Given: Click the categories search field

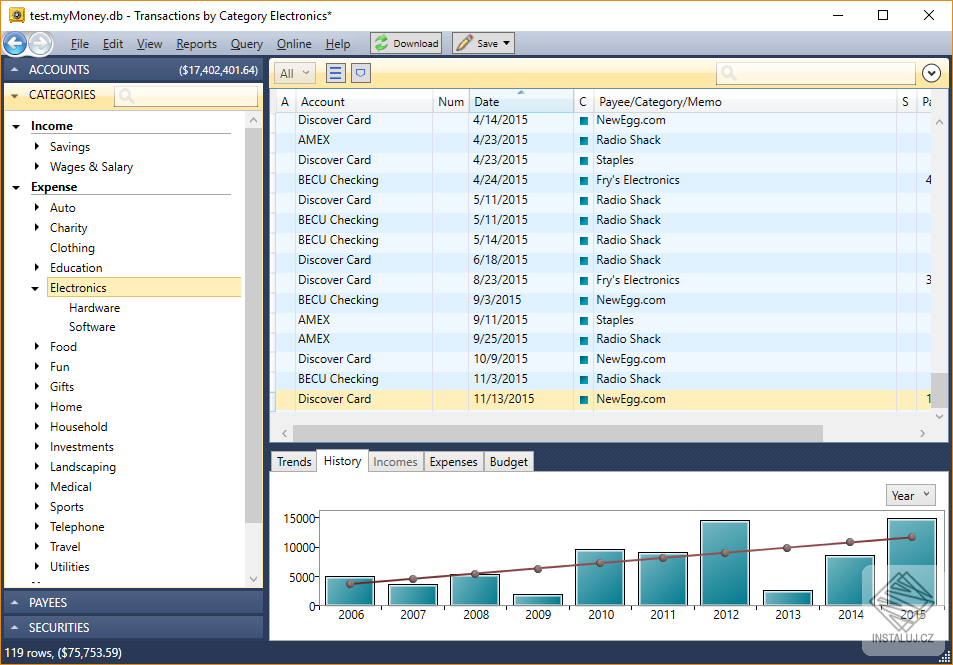Looking at the screenshot, I should tap(185, 96).
